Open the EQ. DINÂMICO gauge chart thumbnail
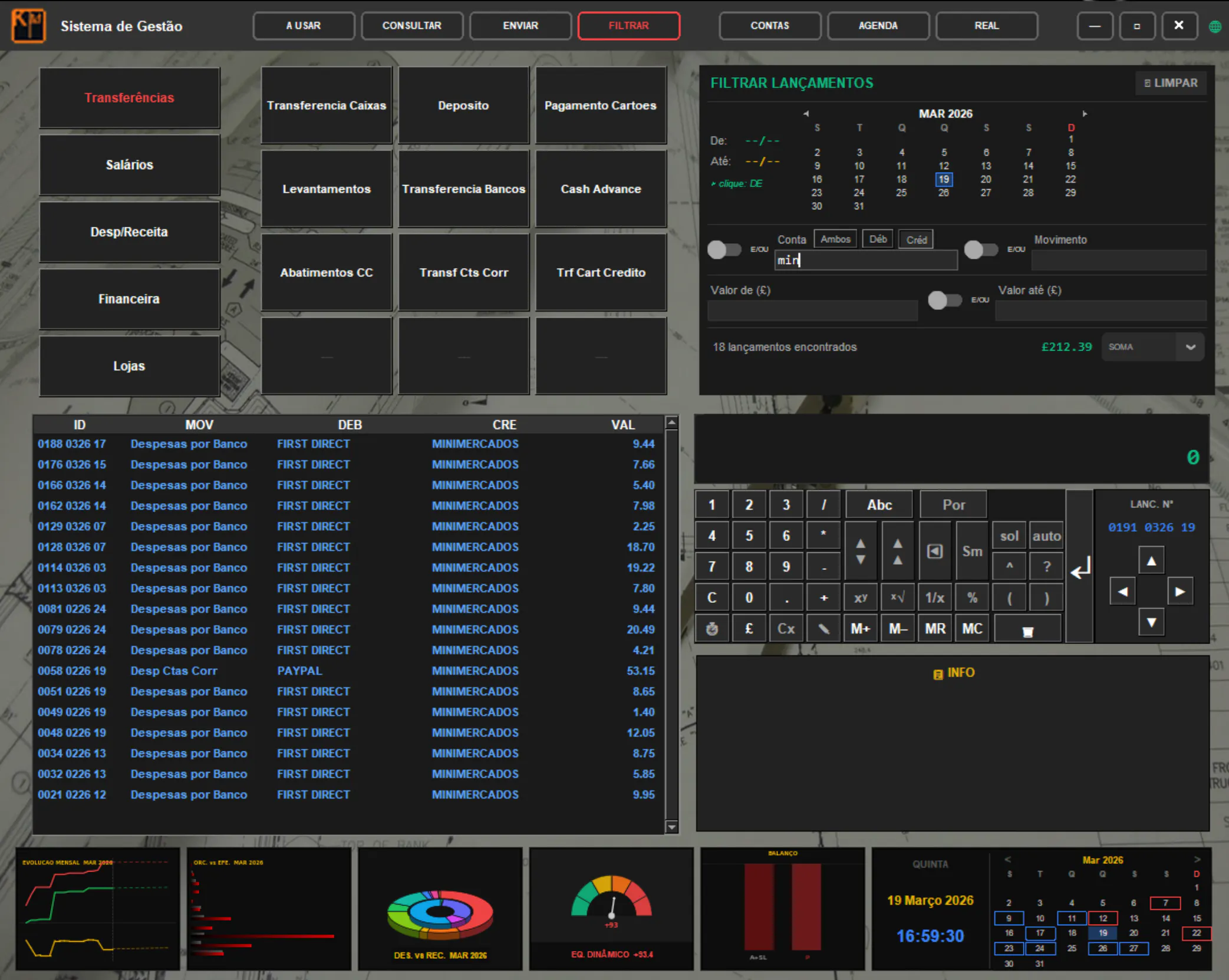The image size is (1229, 980). (611, 909)
